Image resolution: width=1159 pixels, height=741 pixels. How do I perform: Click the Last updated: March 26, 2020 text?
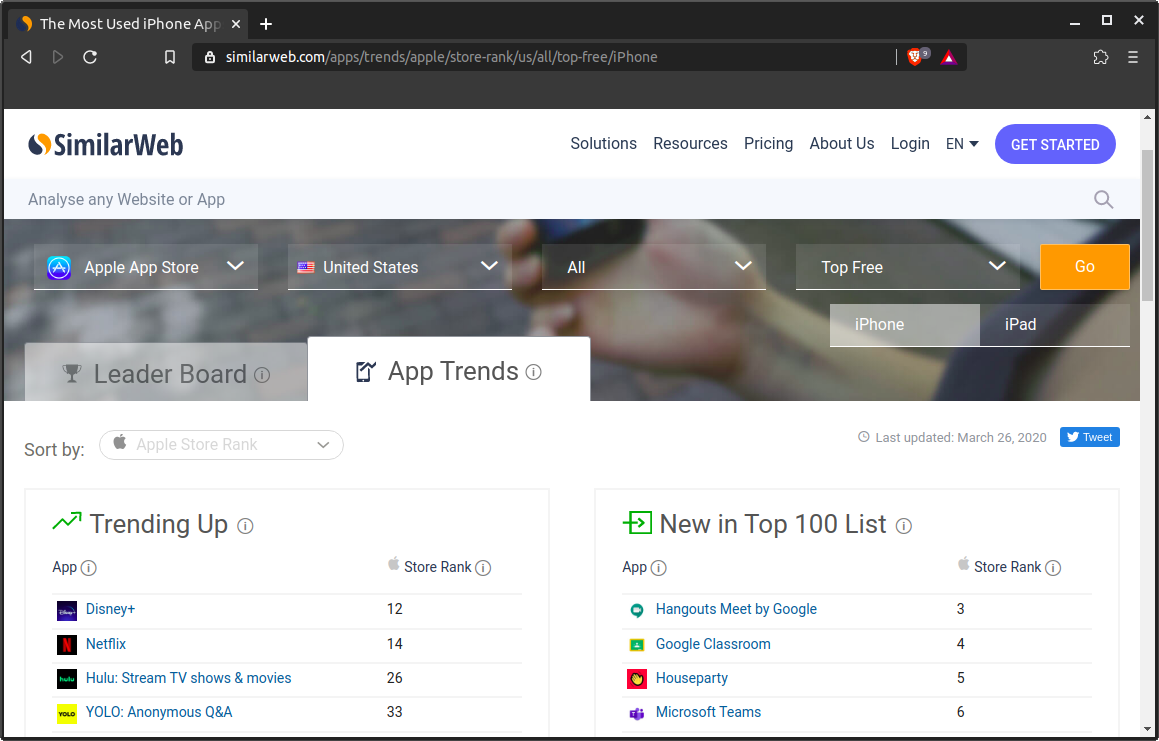click(961, 438)
